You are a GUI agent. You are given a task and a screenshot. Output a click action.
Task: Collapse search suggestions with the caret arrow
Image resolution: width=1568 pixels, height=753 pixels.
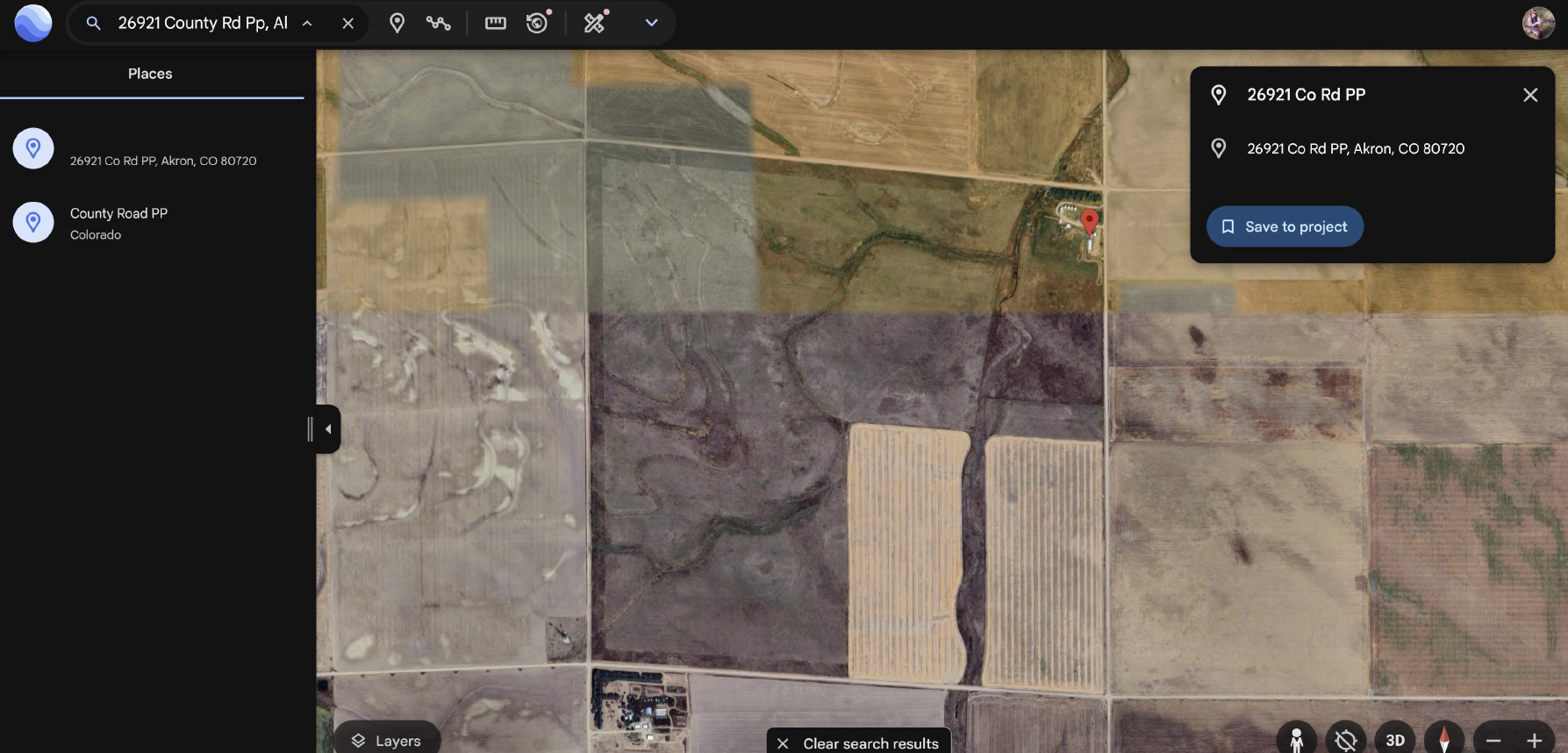pyautogui.click(x=307, y=24)
